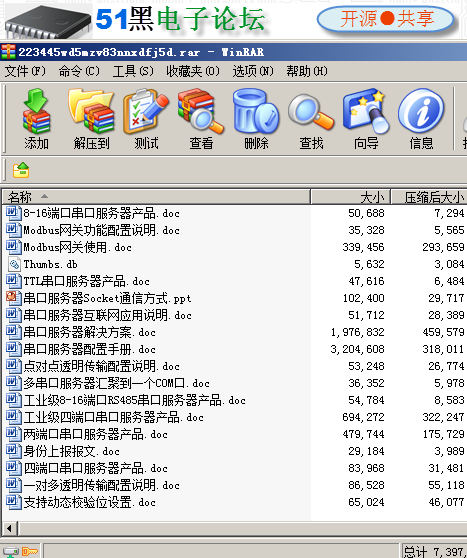
Task: Click the password key icon in status bar
Action: pos(30,552)
